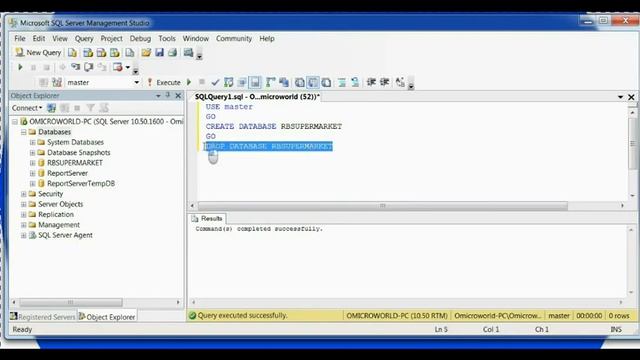Image resolution: width=640 pixels, height=360 pixels.
Task: Expand the Security folder
Action: click(24, 194)
